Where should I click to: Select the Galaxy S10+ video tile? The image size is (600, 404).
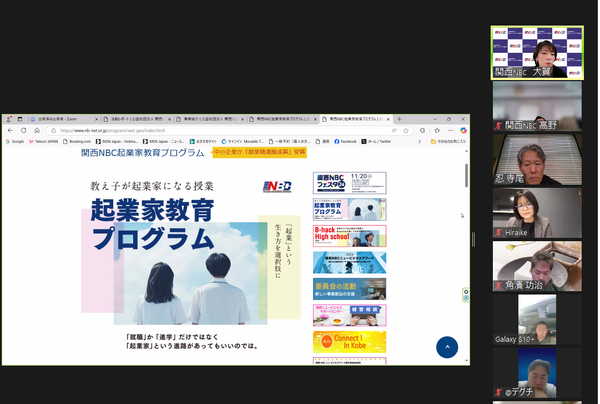pyautogui.click(x=537, y=319)
